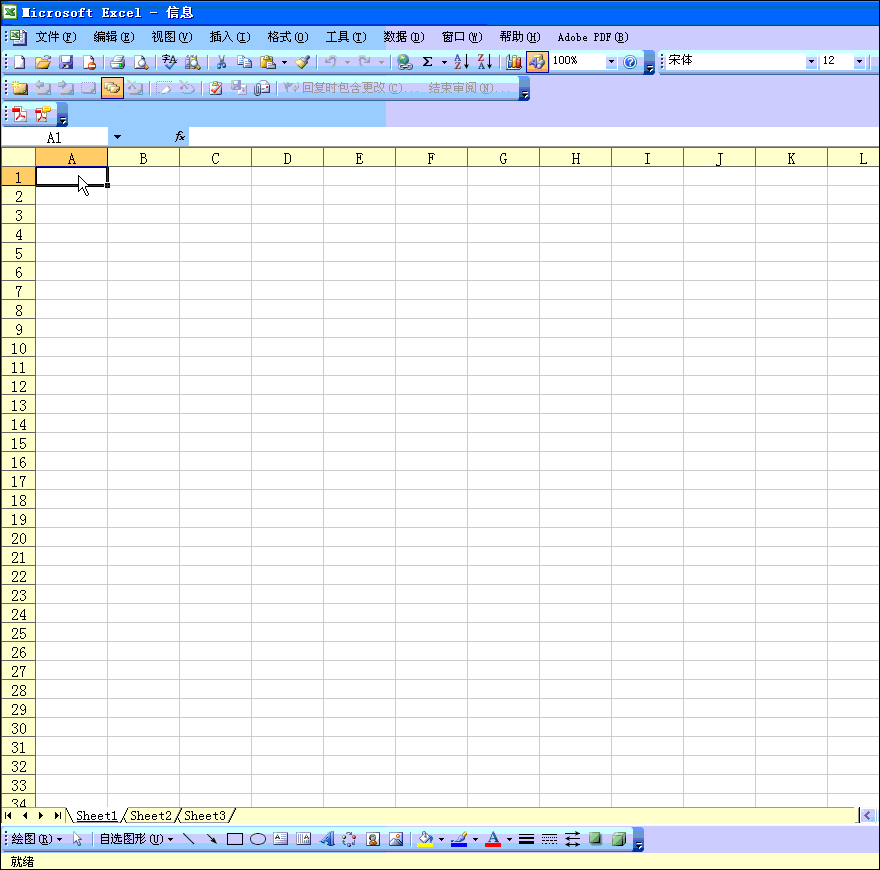Toggle the highlighted Show All Comments button
Image resolution: width=880 pixels, height=870 pixels.
[111, 88]
